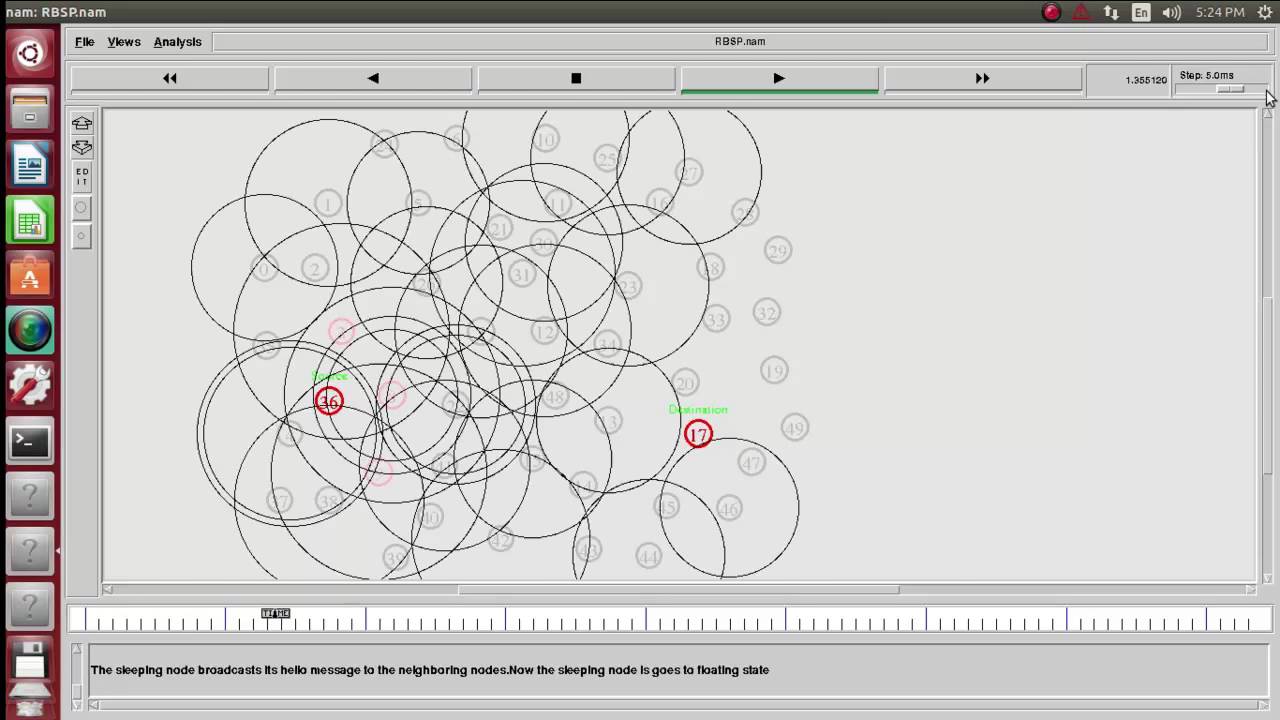This screenshot has width=1280, height=720.
Task: Click node 32 in the topology
Action: point(766,313)
